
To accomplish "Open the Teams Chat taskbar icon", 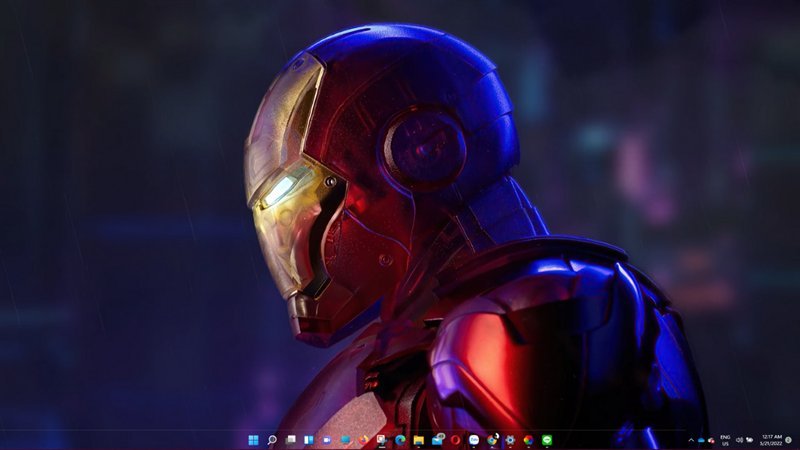I will click(x=327, y=440).
